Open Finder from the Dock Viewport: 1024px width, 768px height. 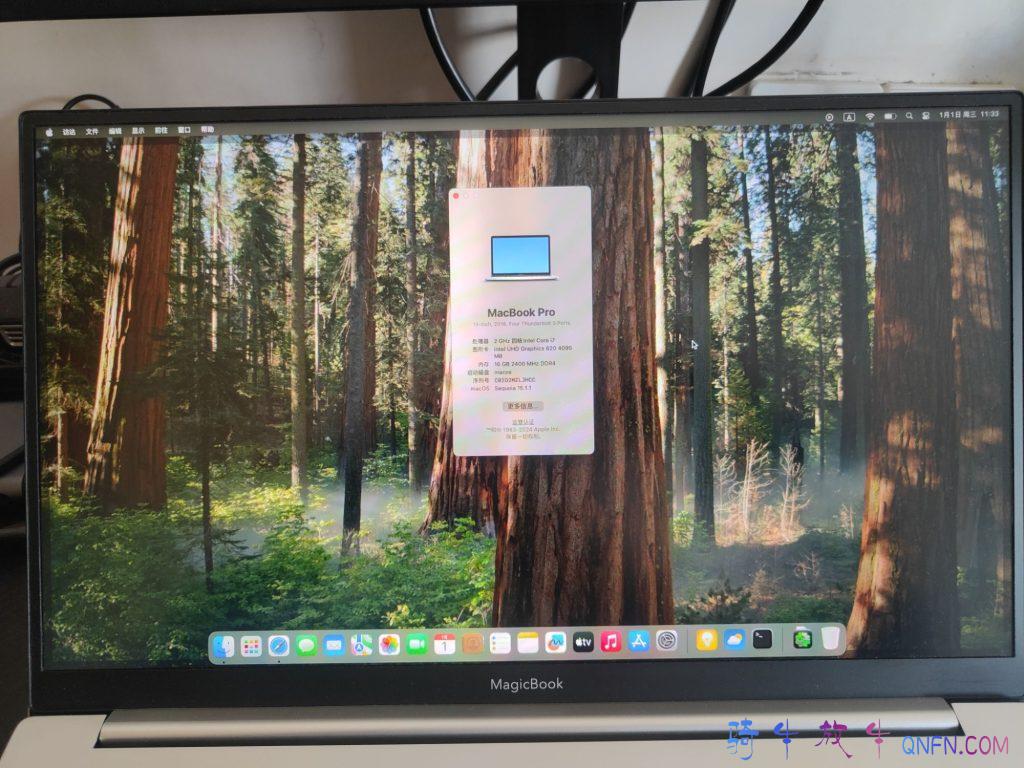coord(224,646)
